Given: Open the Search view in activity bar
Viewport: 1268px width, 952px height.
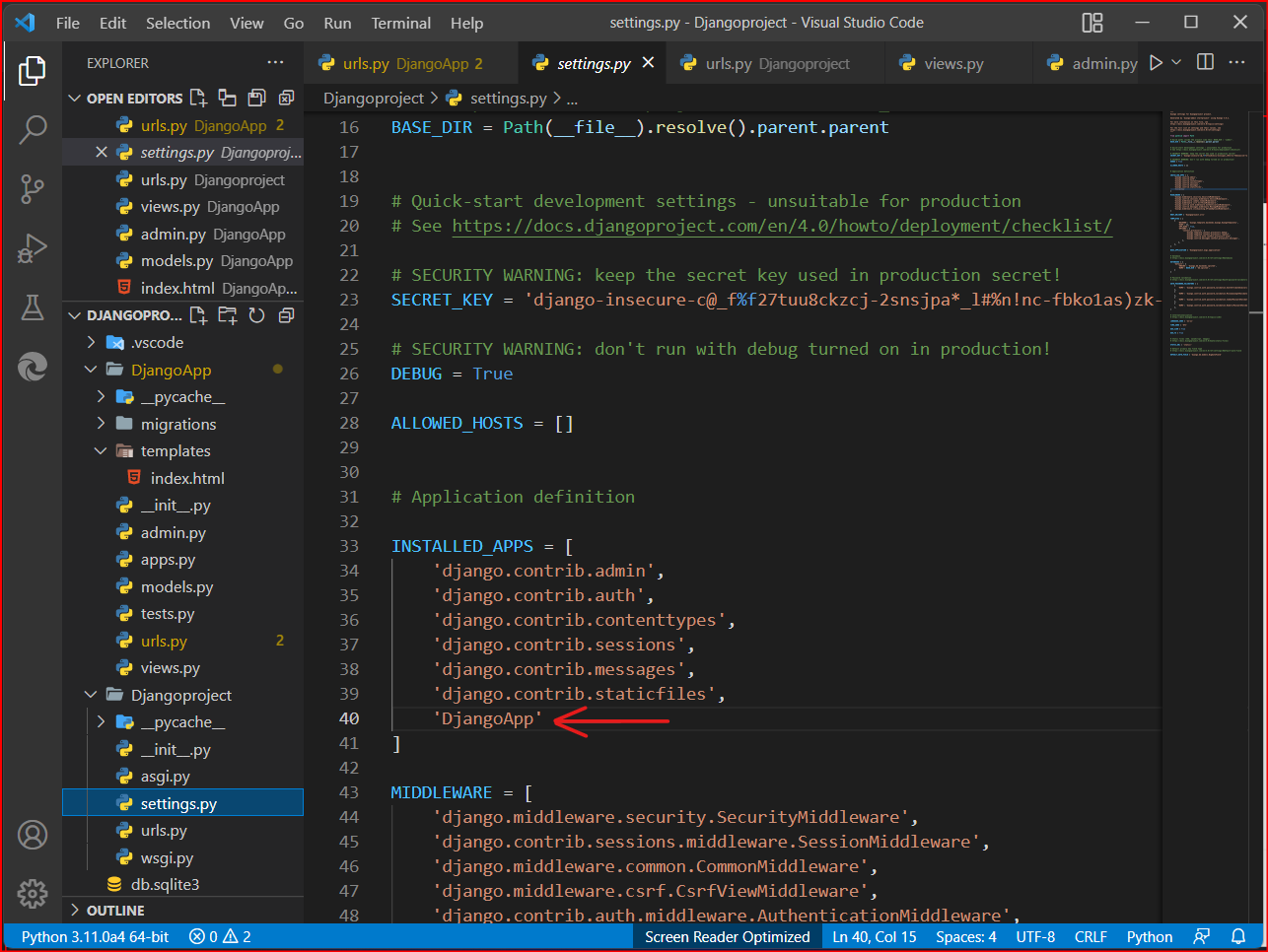Looking at the screenshot, I should pyautogui.click(x=33, y=129).
